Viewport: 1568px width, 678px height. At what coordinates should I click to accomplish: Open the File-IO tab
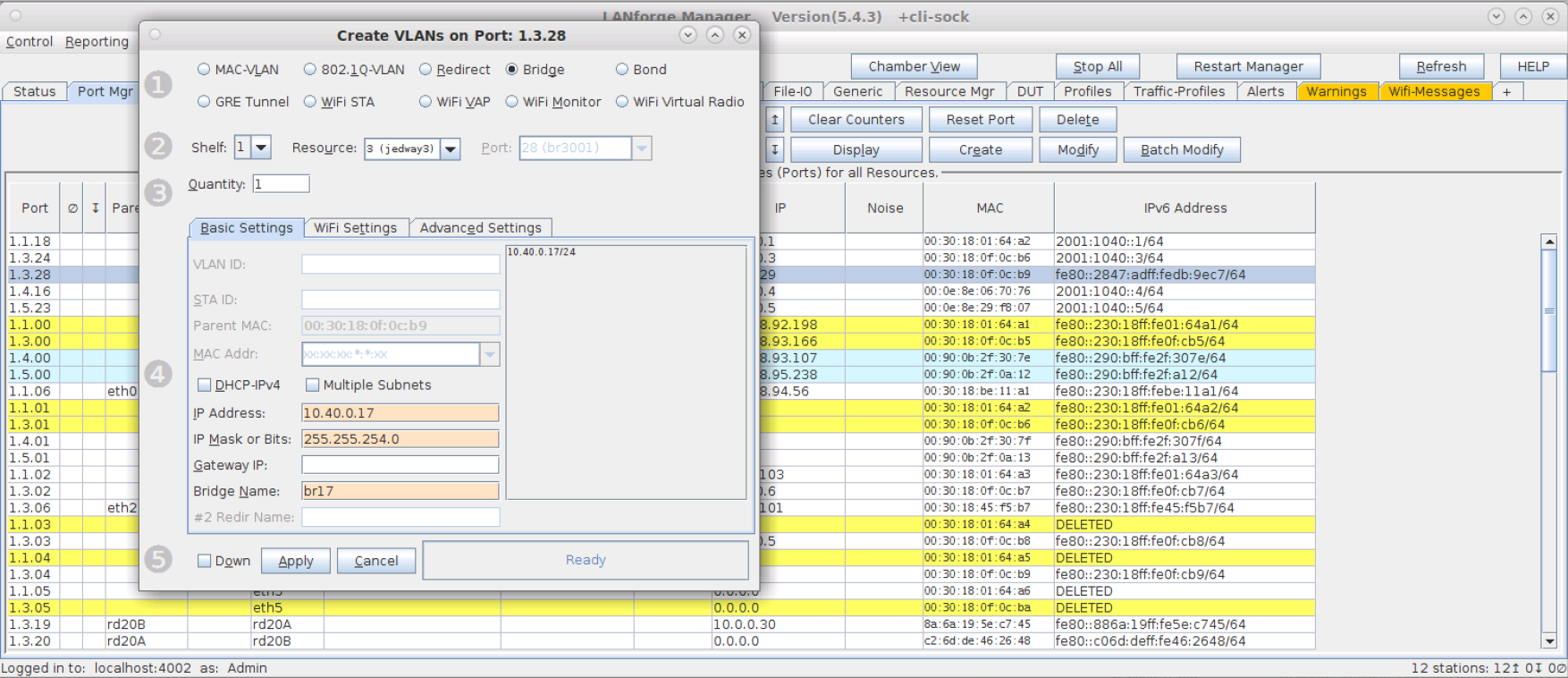pos(793,91)
